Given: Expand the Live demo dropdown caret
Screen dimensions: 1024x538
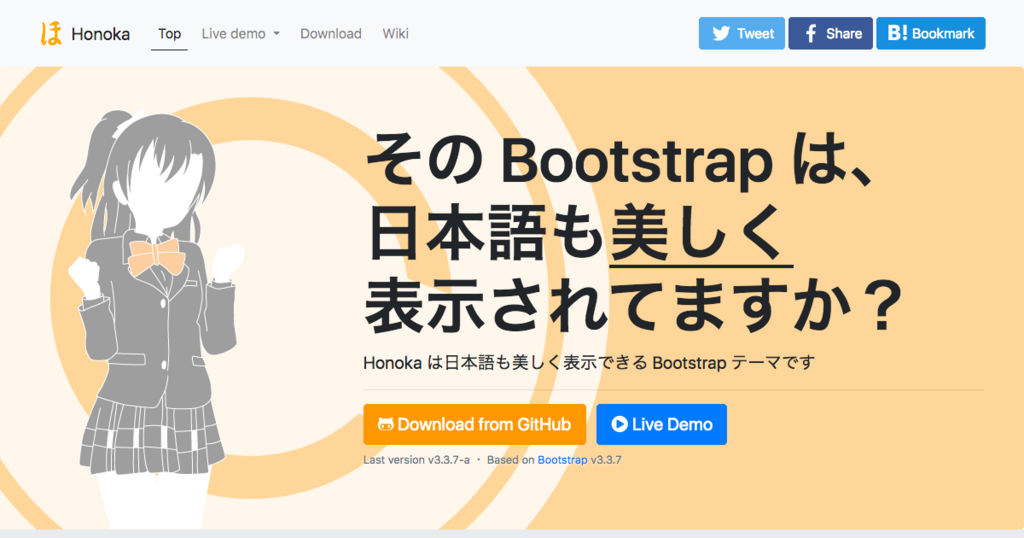Looking at the screenshot, I should tap(276, 33).
